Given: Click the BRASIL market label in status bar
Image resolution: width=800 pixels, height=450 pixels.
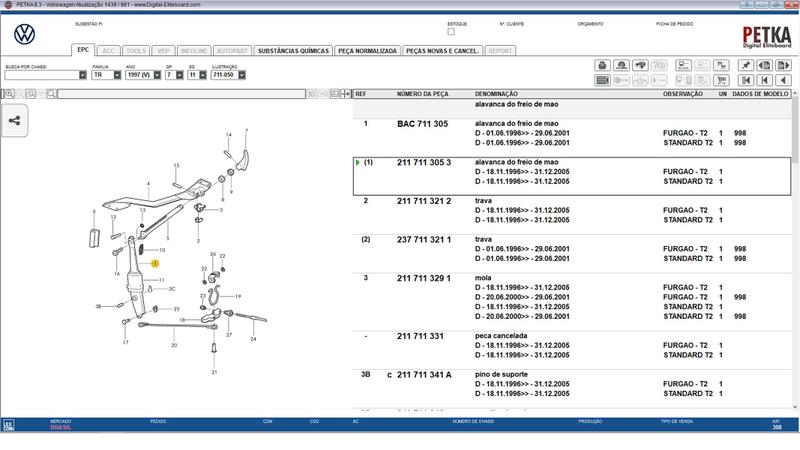Looking at the screenshot, I should coord(61,428).
